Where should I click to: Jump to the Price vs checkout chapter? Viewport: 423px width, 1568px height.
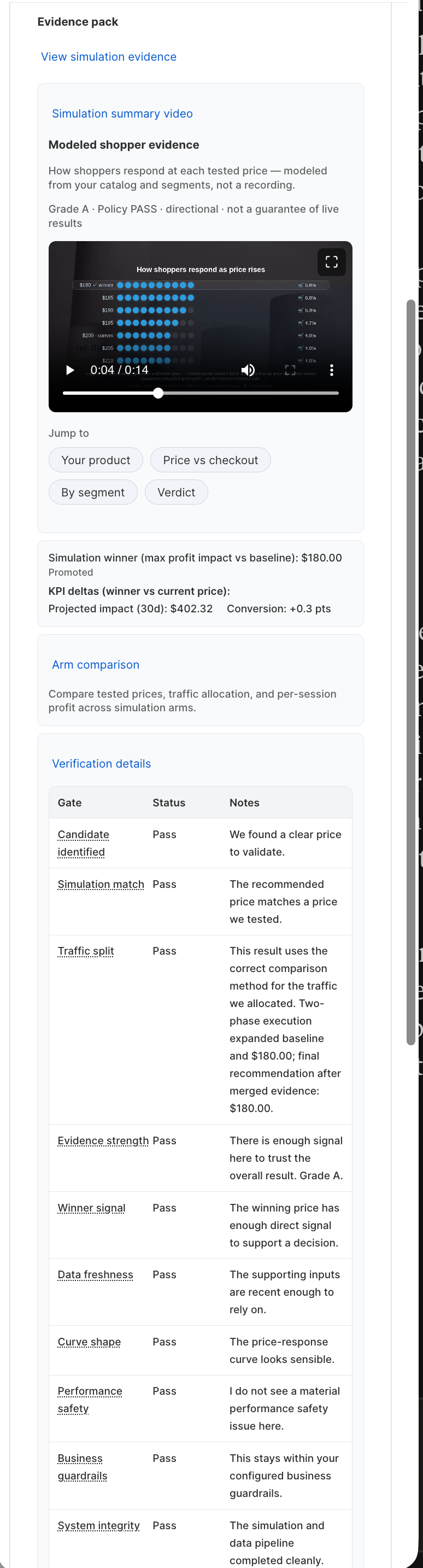[x=210, y=460]
